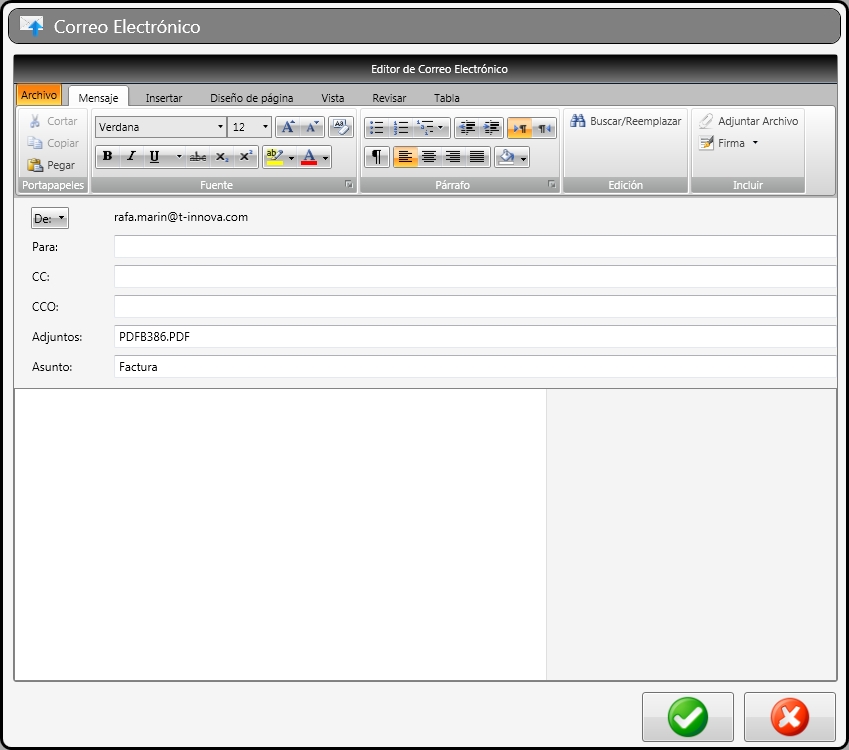Toggle right-to-left text direction
Screen dimensions: 849x750
point(544,128)
